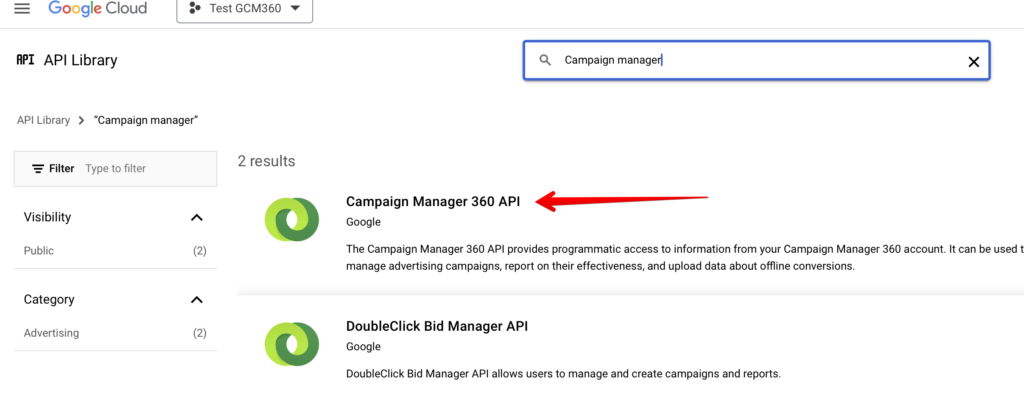Screen dimensions: 1024x402
Task: Click the breadcrumb chevron separator
Action: (x=81, y=120)
